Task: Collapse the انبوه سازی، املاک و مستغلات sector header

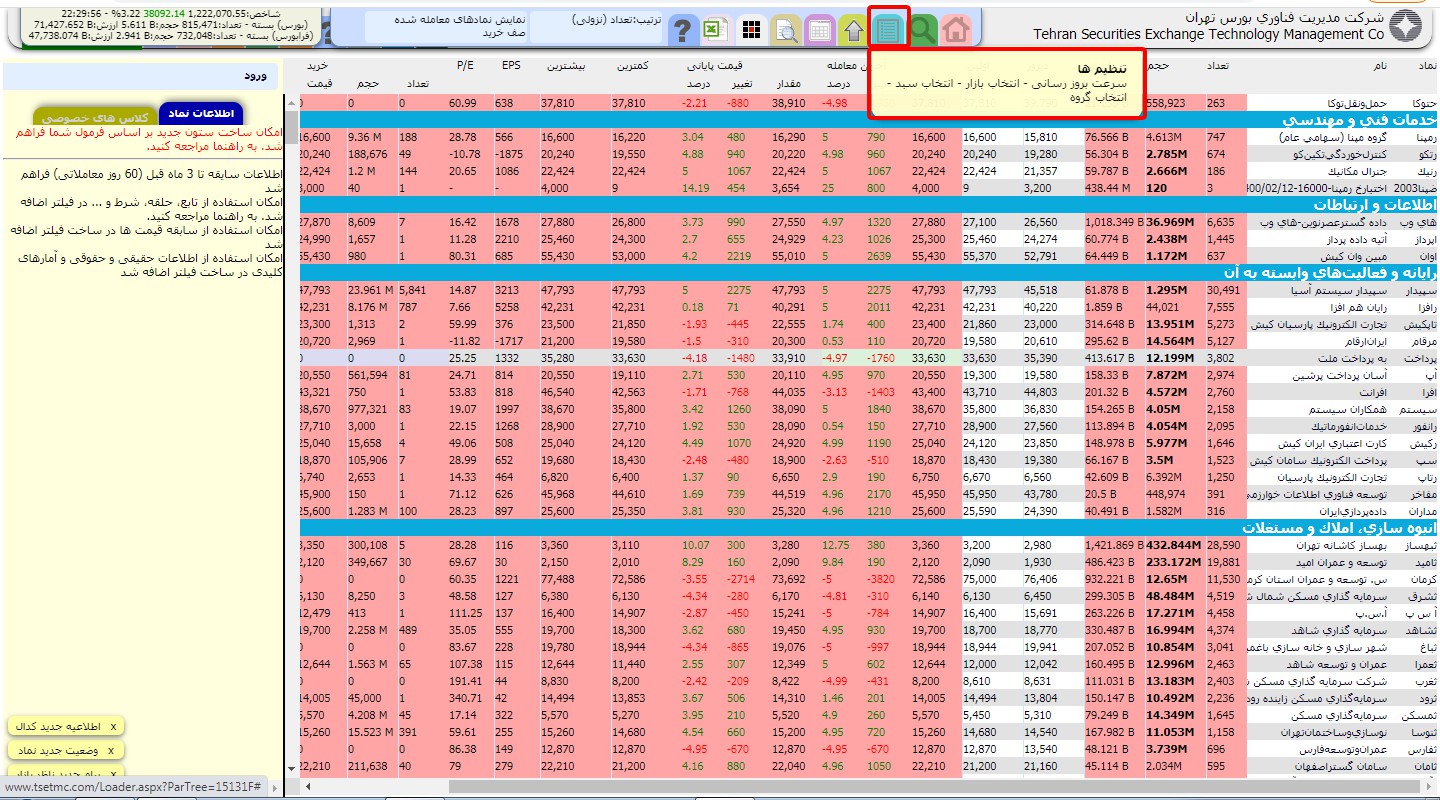Action: pyautogui.click(x=867, y=528)
